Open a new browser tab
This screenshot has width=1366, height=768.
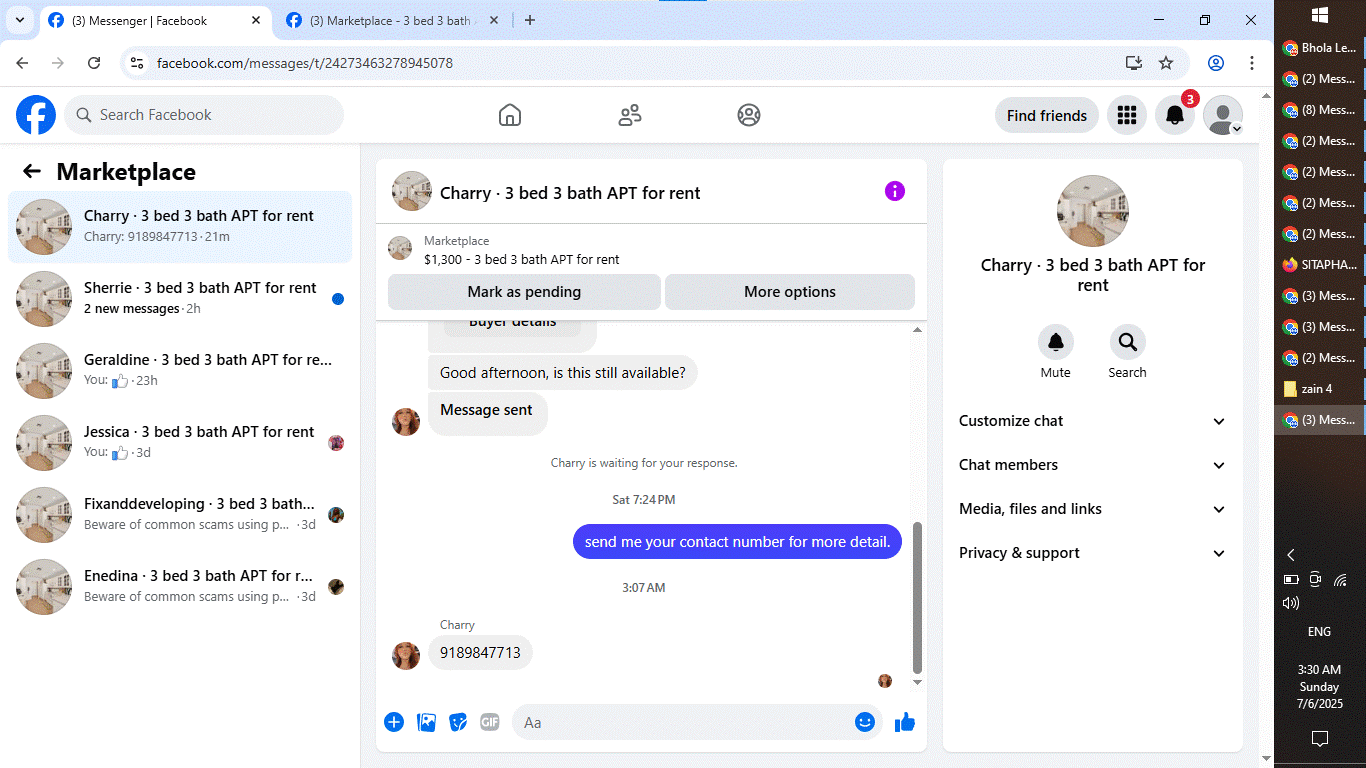point(530,20)
